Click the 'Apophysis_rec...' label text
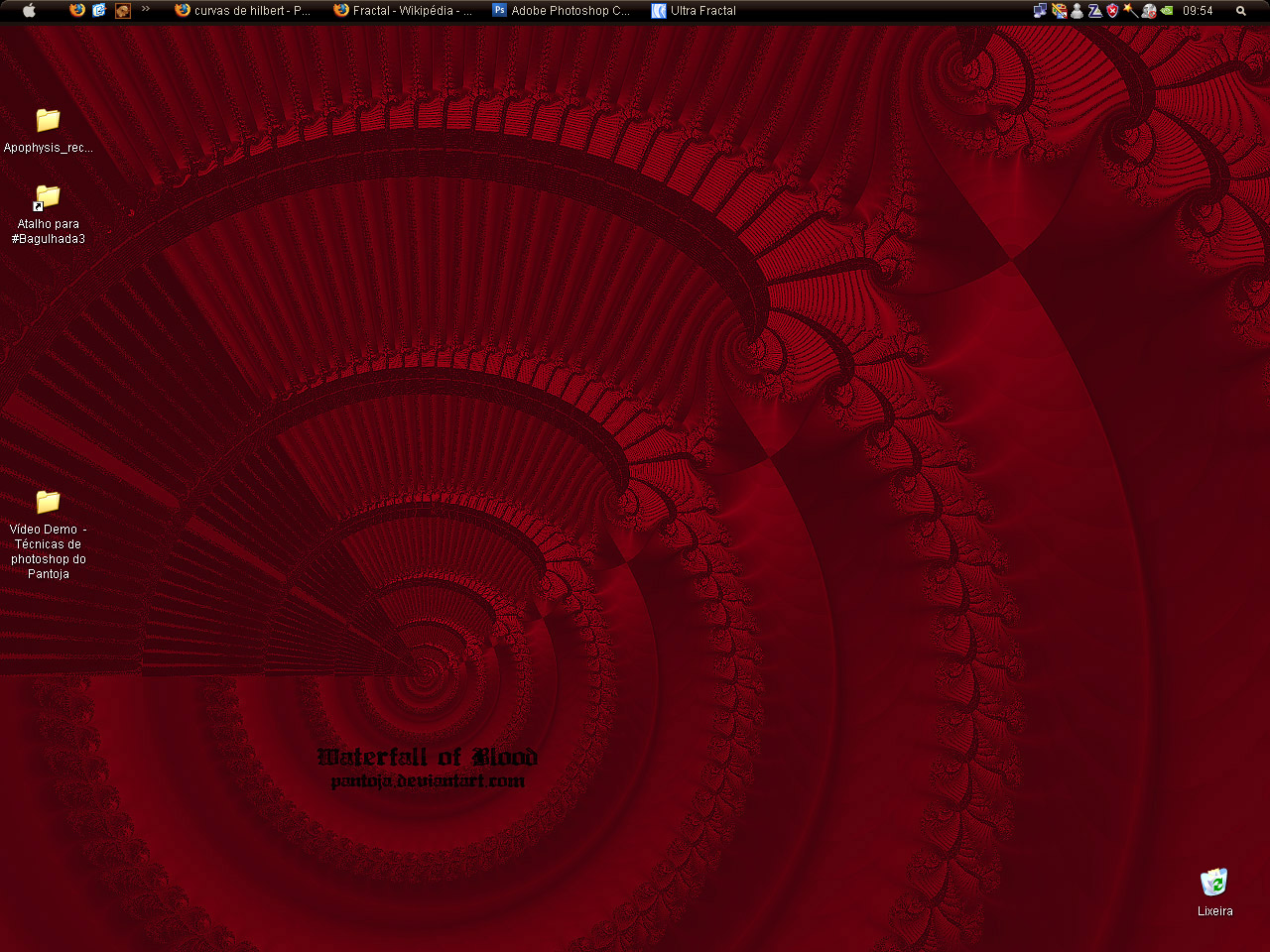The width and height of the screenshot is (1270, 952). (x=49, y=148)
